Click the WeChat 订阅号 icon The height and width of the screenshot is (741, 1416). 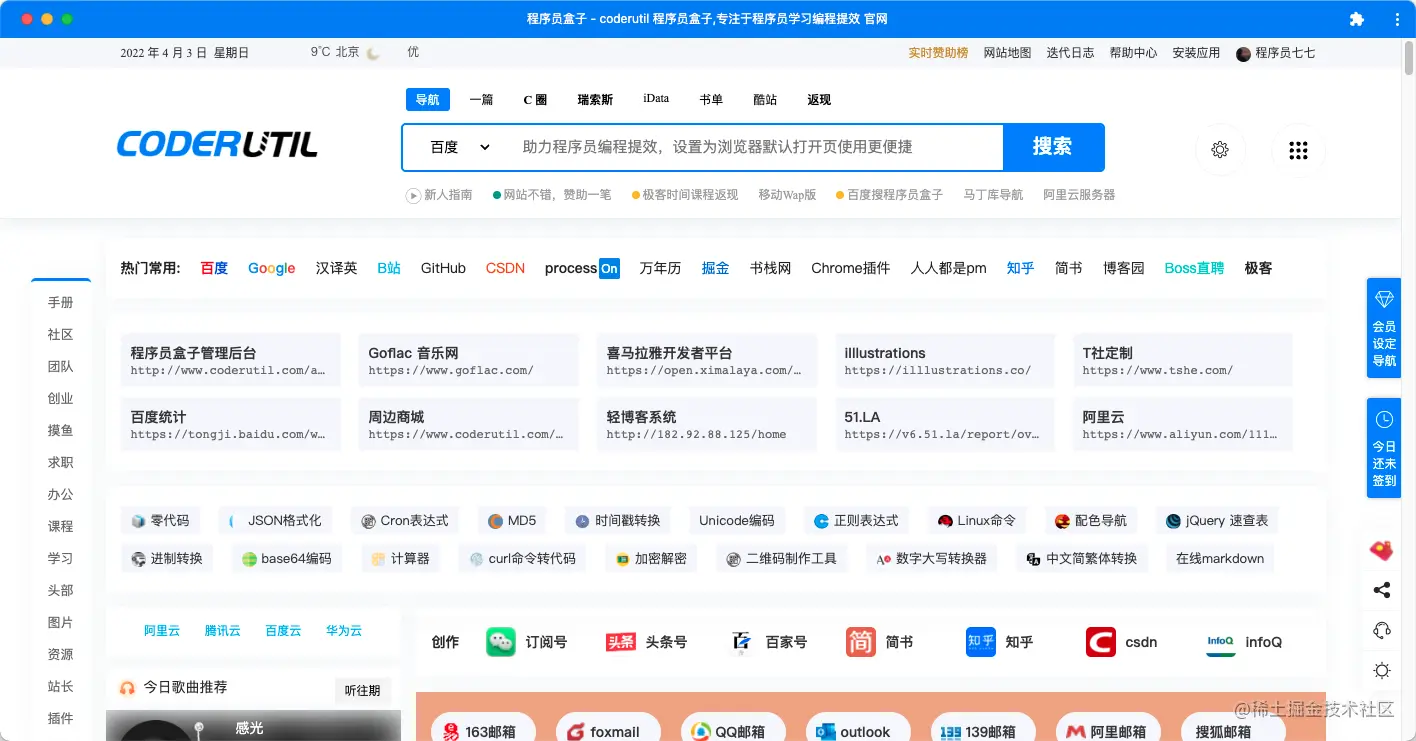tap(501, 642)
